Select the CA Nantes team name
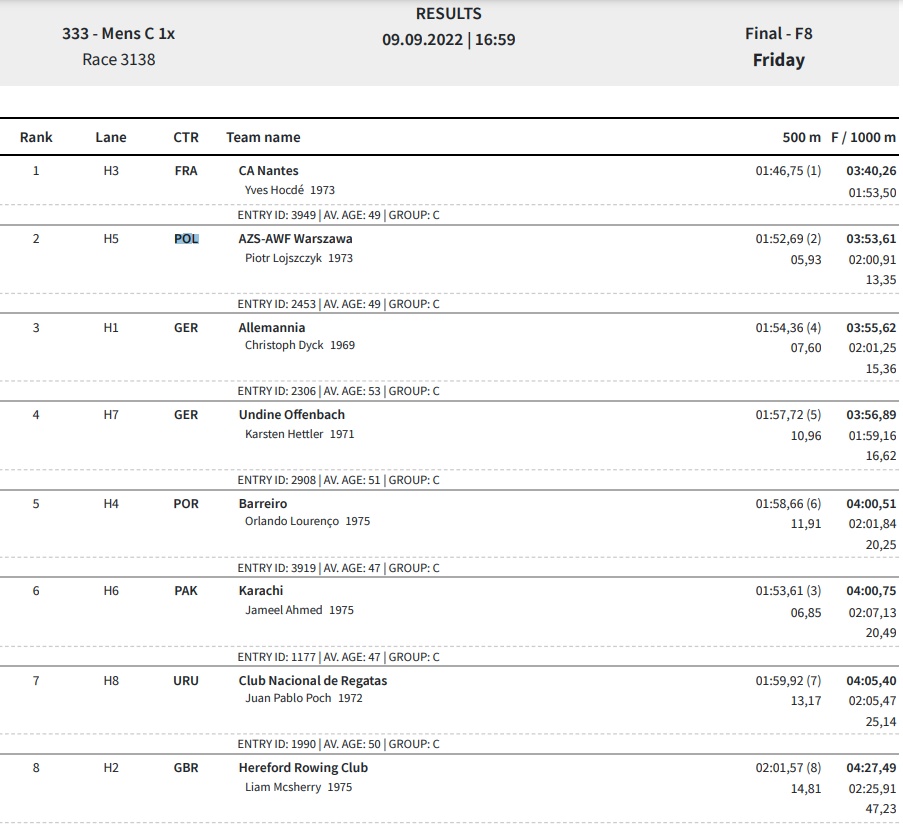This screenshot has width=903, height=825. 268,171
